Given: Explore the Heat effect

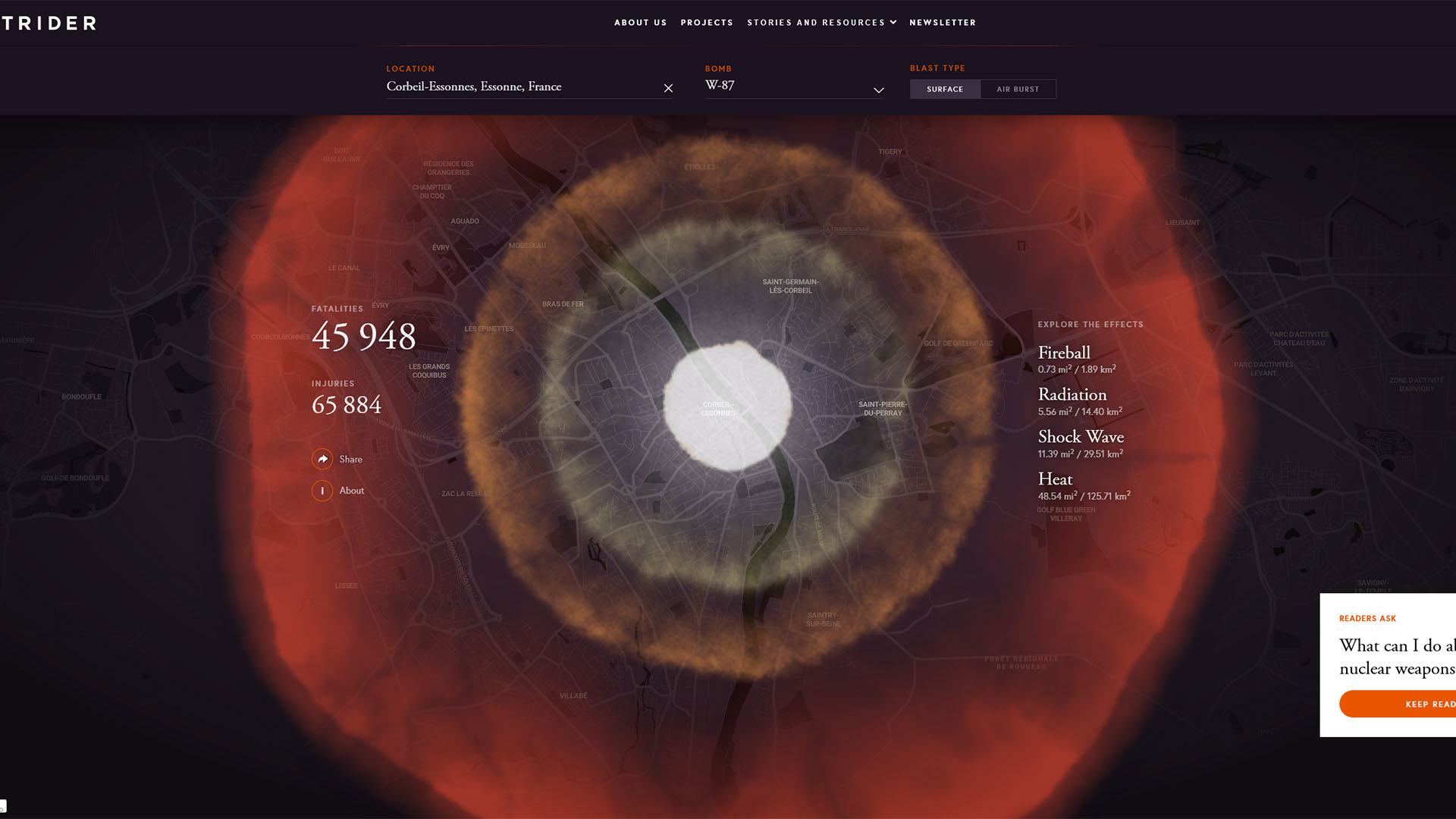Looking at the screenshot, I should point(1055,479).
